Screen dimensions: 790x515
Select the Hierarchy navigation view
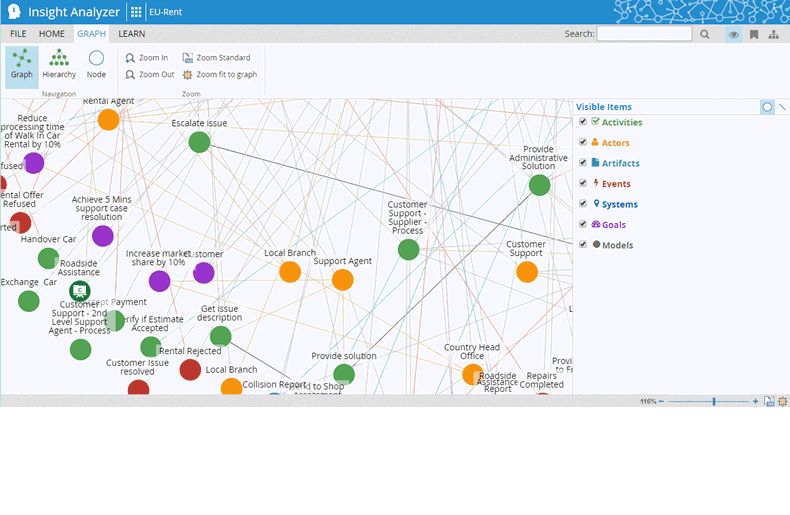(59, 65)
